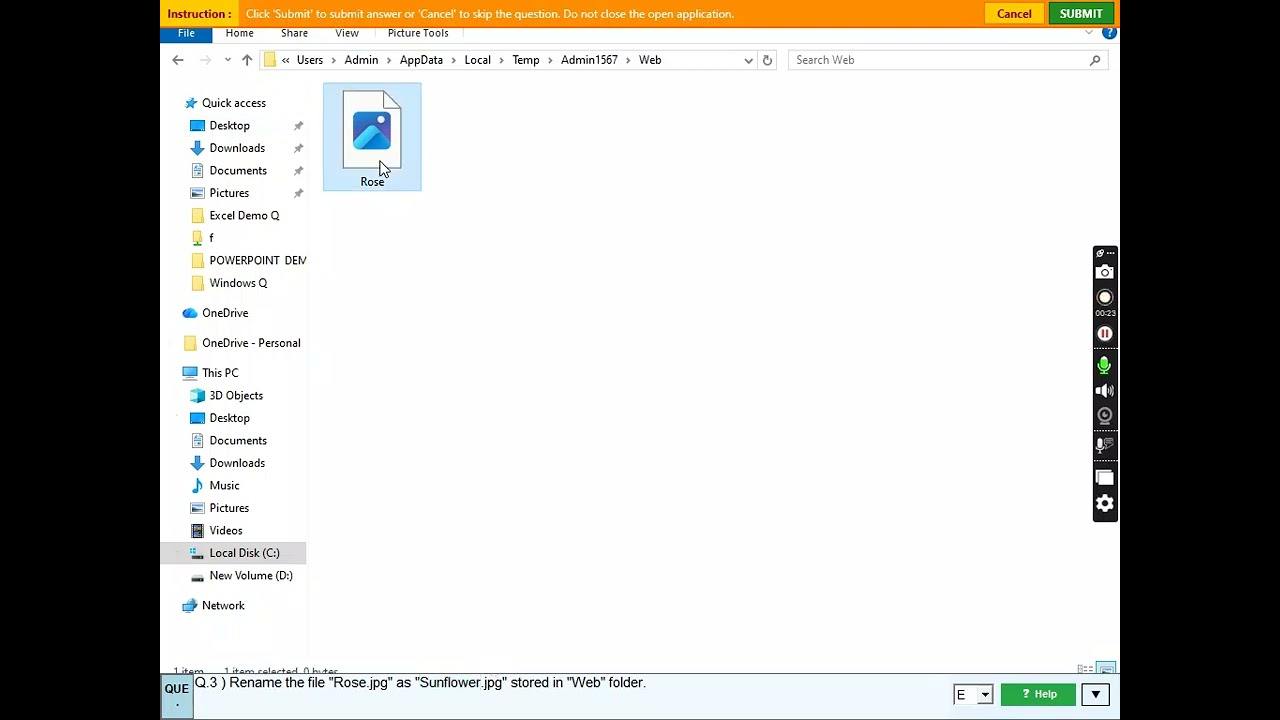Switch to details view button
The height and width of the screenshot is (720, 1280).
tap(1085, 669)
